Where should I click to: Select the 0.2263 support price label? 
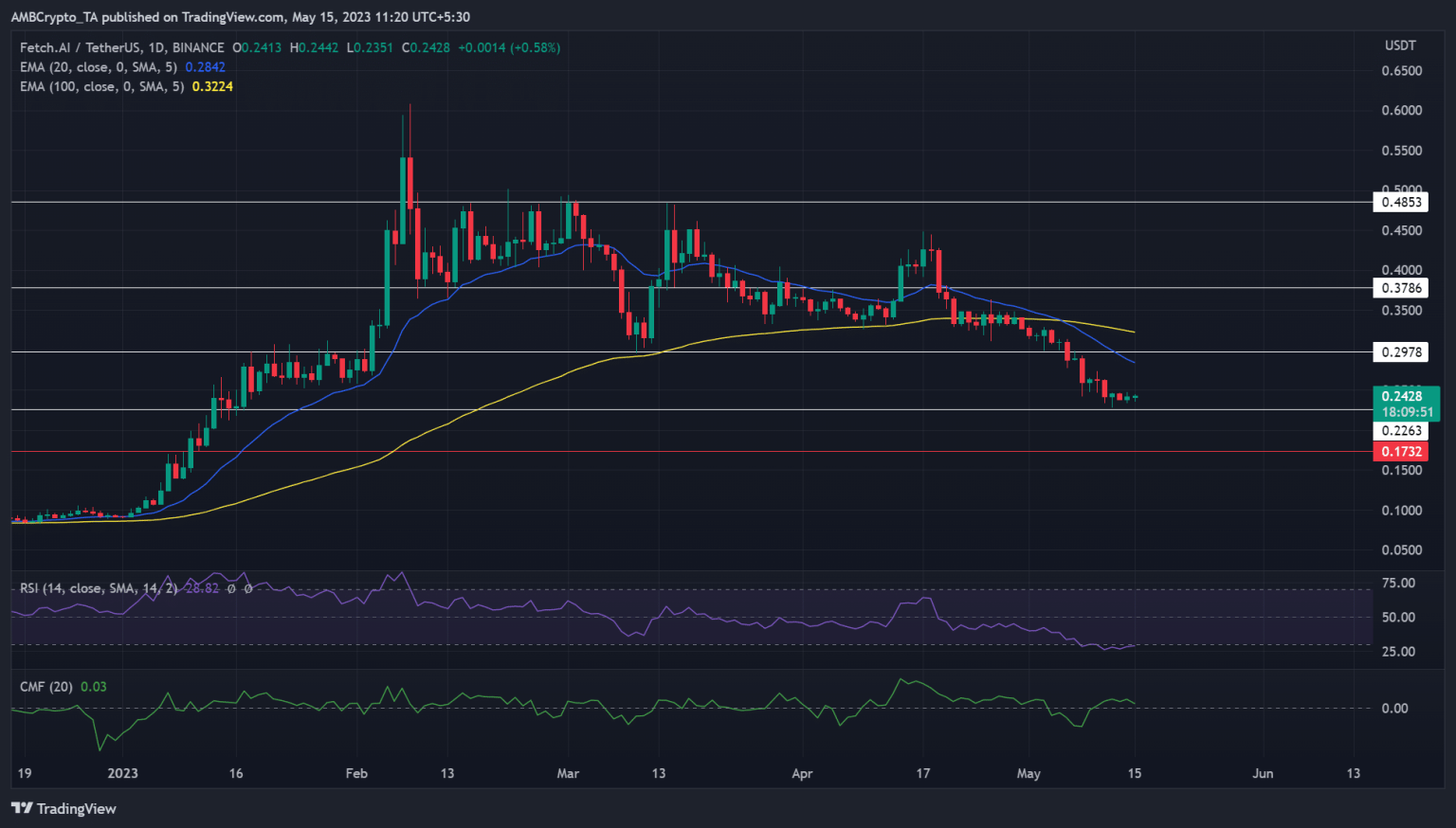1401,431
